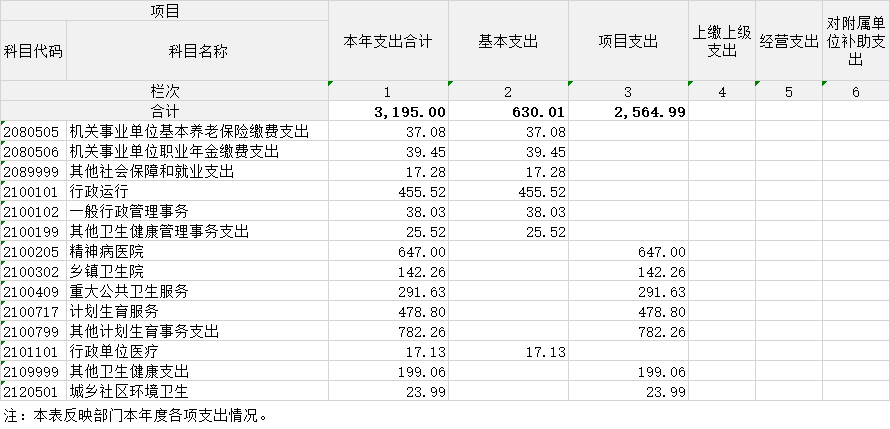Click the 上缴上级支出 header cell
This screenshot has height=429, width=890.
(722, 41)
